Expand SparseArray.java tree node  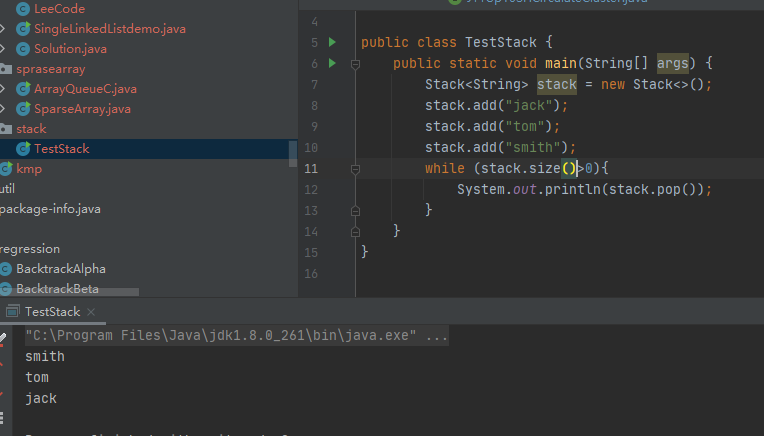[x=2, y=109]
